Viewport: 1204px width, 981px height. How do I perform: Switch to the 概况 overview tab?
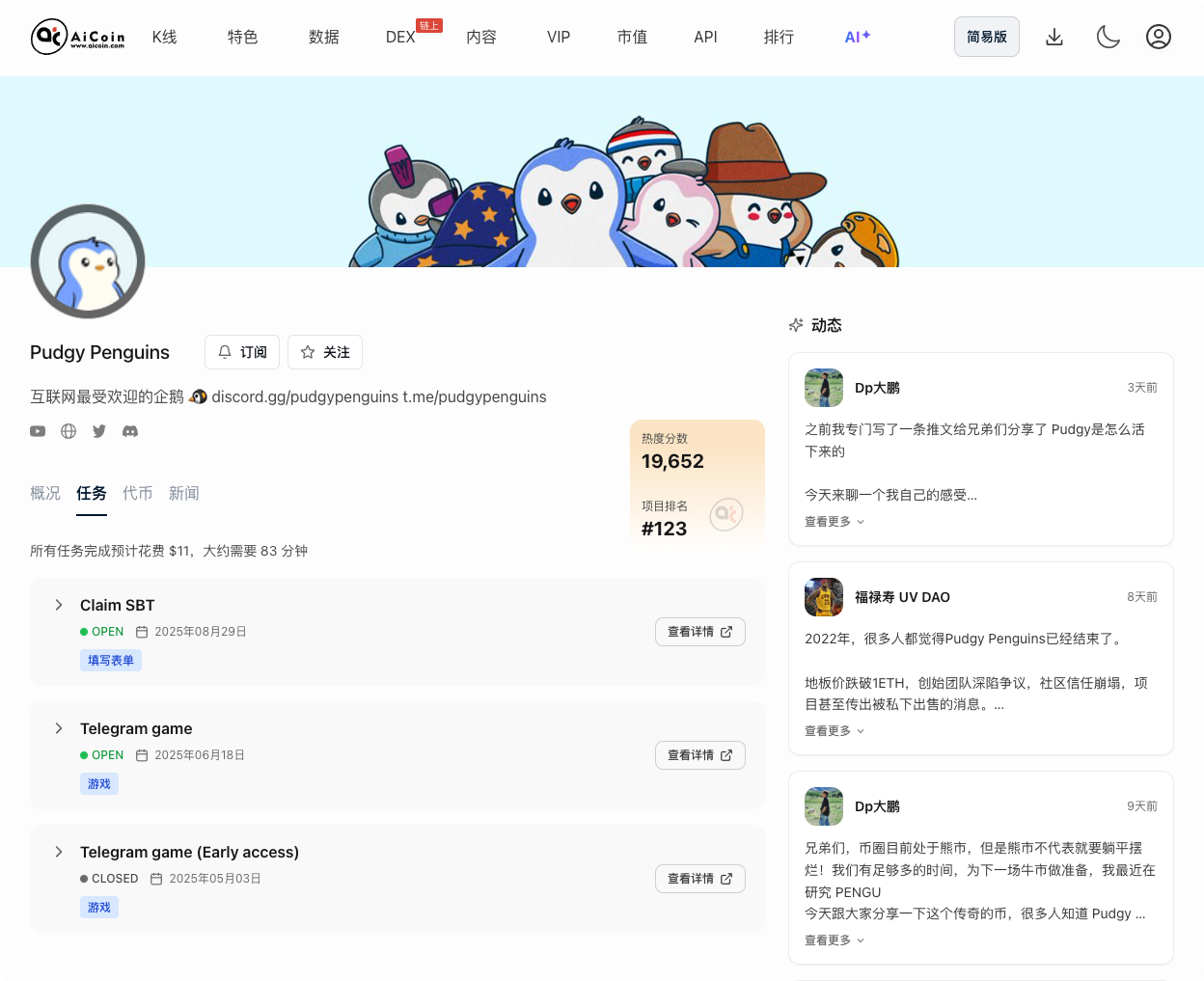[x=45, y=493]
